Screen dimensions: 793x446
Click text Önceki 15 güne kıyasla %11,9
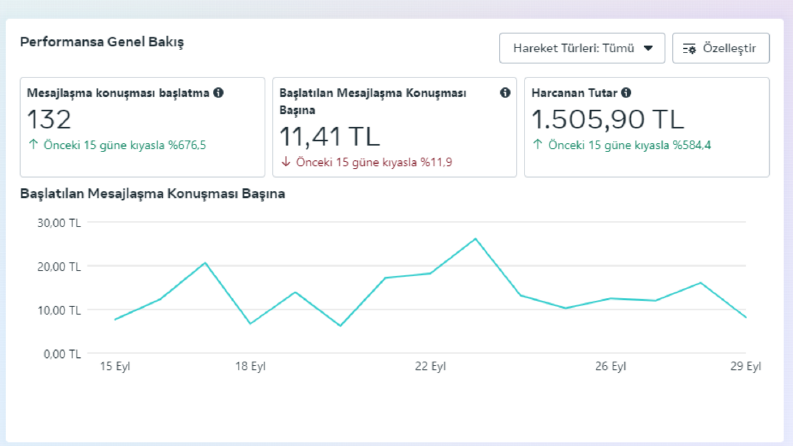(374, 162)
